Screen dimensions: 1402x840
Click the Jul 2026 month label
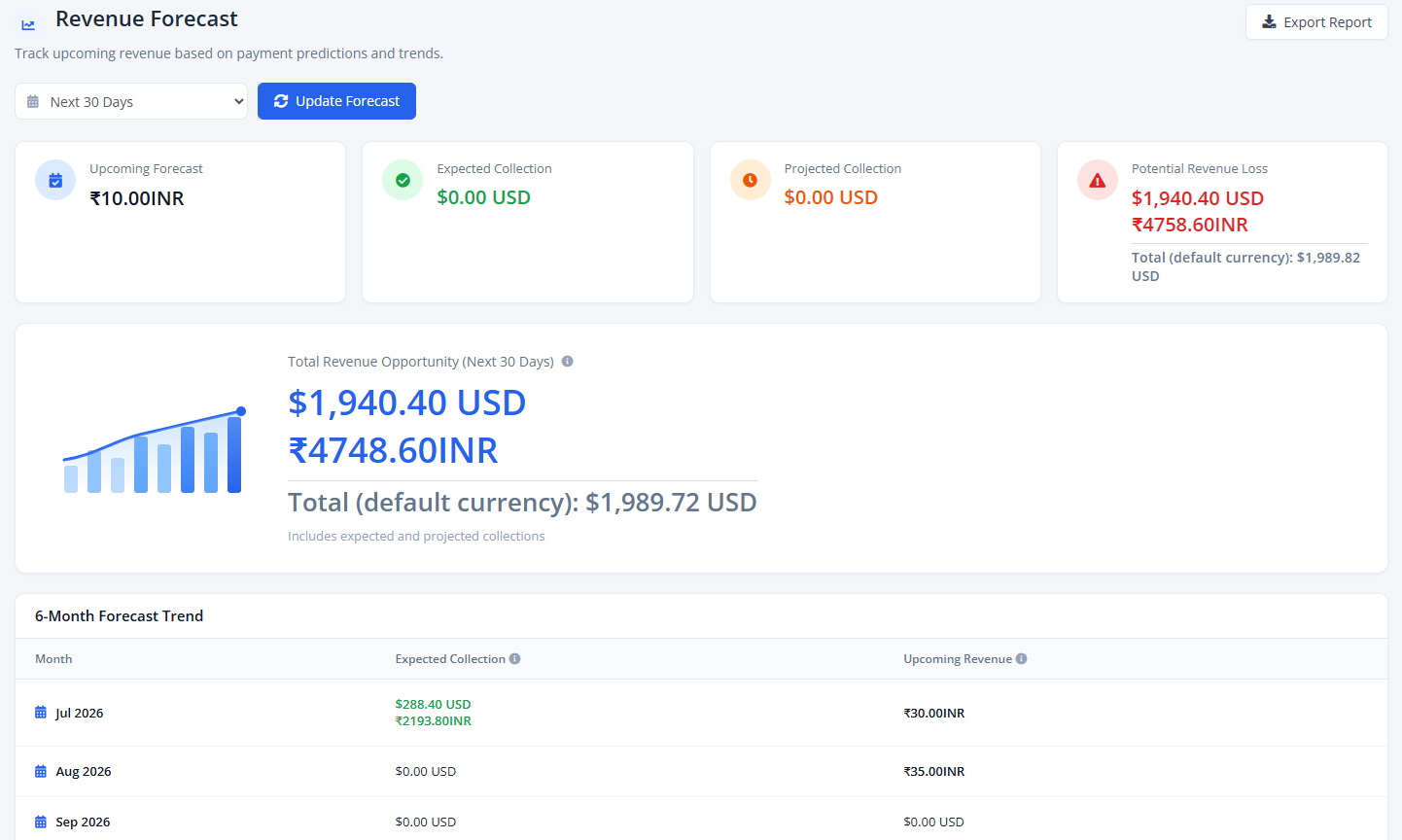(80, 713)
